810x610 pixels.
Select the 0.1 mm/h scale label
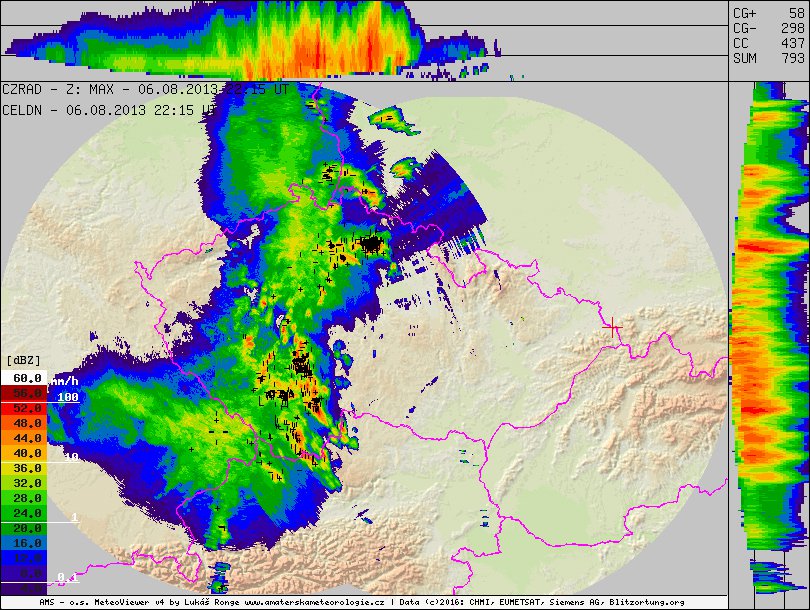click(68, 577)
